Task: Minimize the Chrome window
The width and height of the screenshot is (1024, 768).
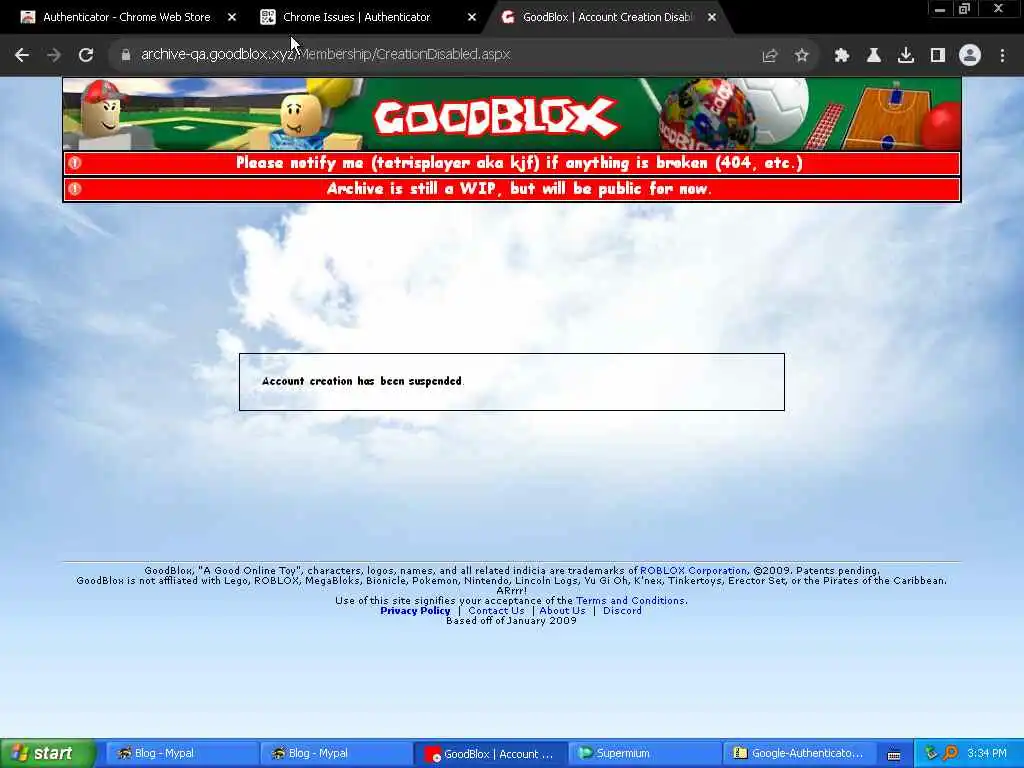Action: (940, 9)
